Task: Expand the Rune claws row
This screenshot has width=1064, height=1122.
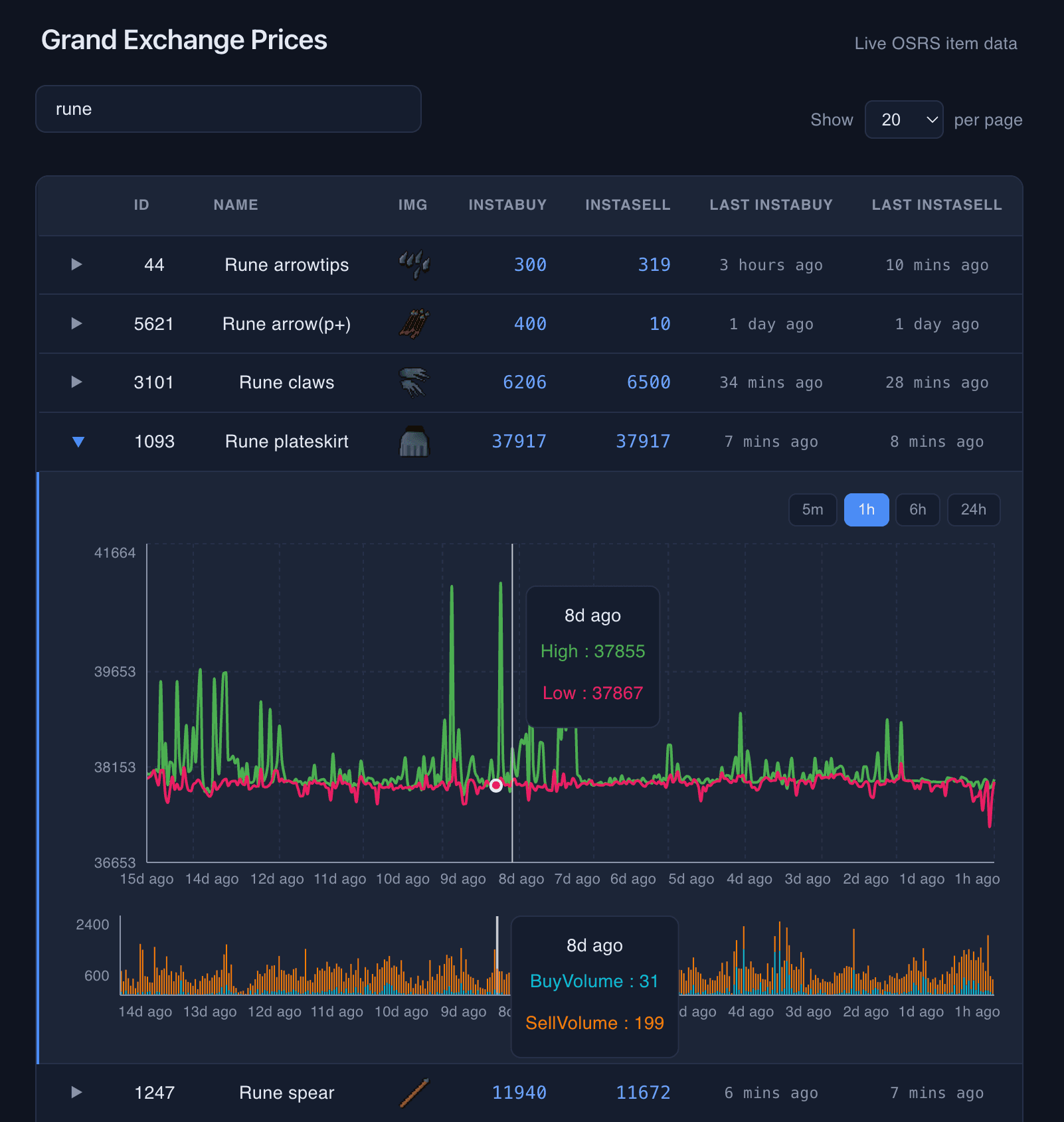Action: tap(76, 382)
